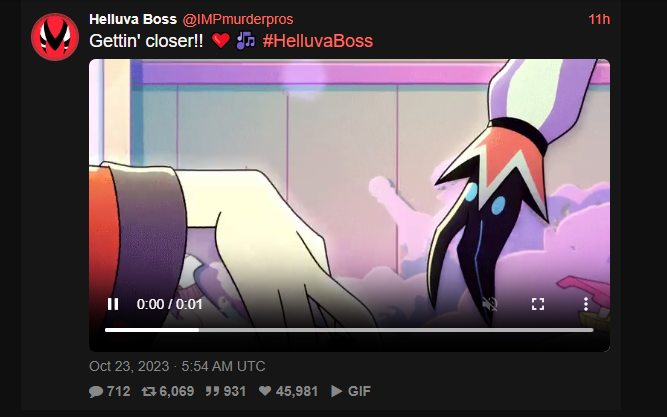Click the GIF play triangle icon
667x417 pixels.
point(336,391)
